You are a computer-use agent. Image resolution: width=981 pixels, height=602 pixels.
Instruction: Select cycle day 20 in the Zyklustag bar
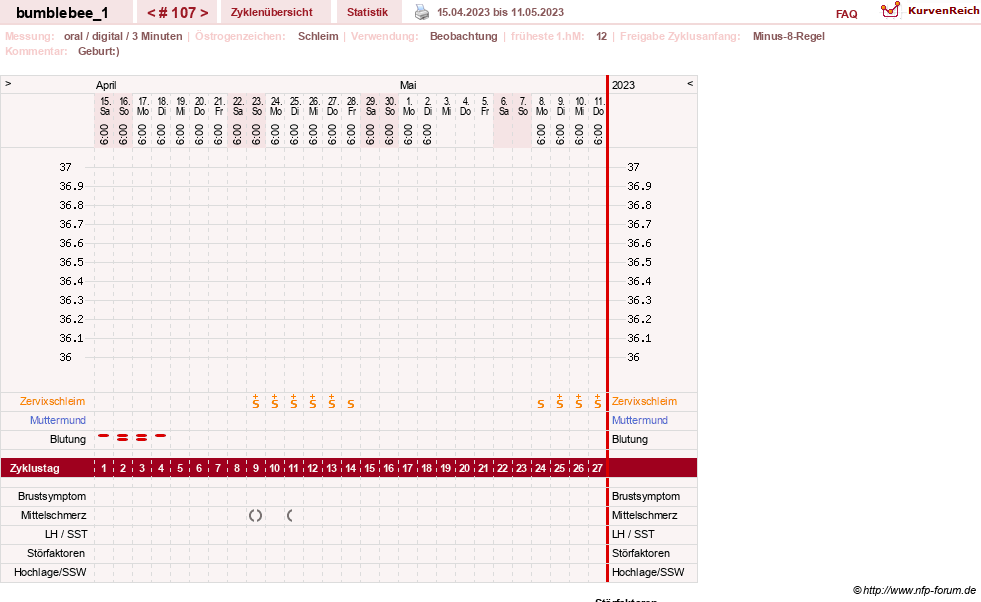(x=464, y=468)
